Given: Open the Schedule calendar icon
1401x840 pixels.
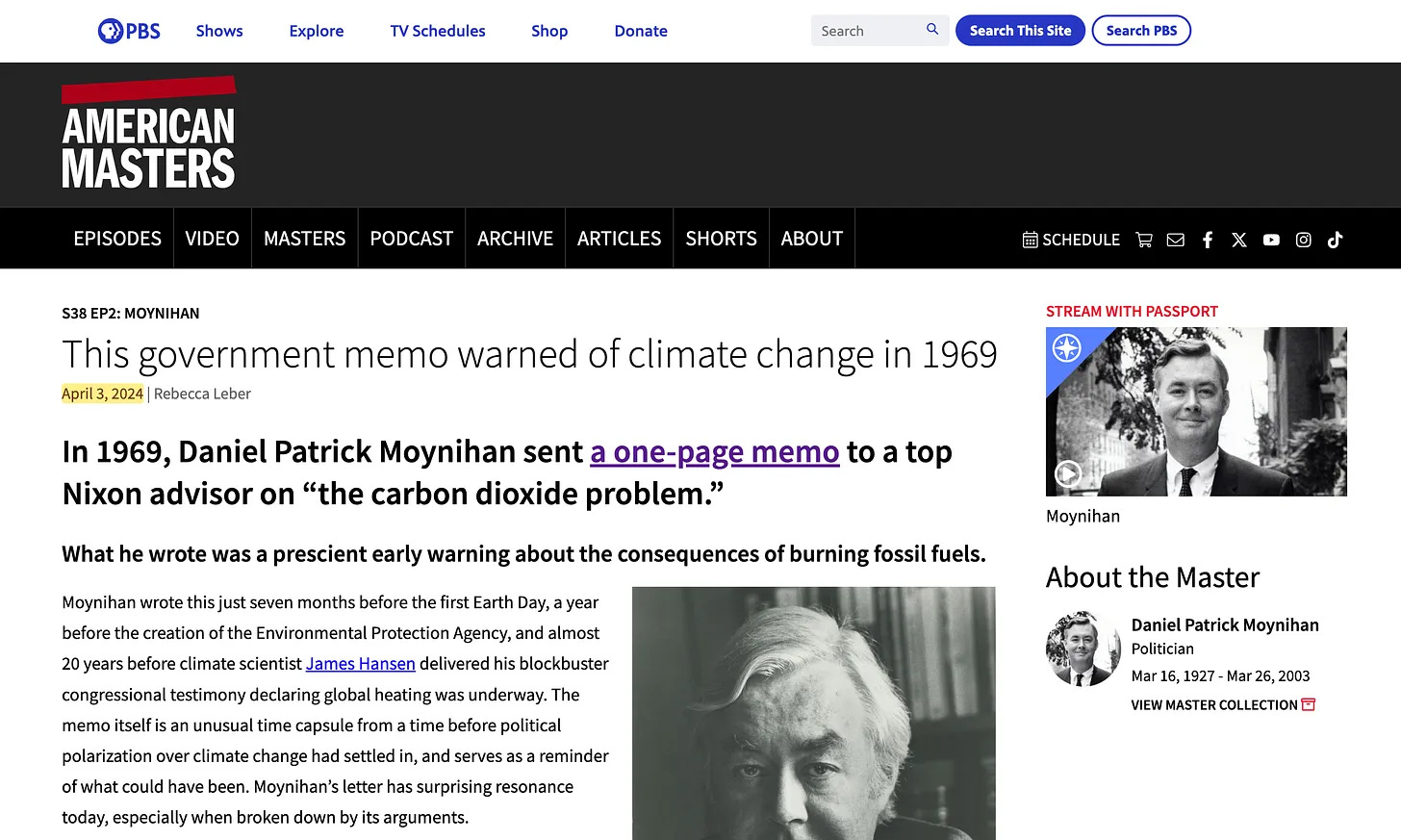Looking at the screenshot, I should point(1030,240).
